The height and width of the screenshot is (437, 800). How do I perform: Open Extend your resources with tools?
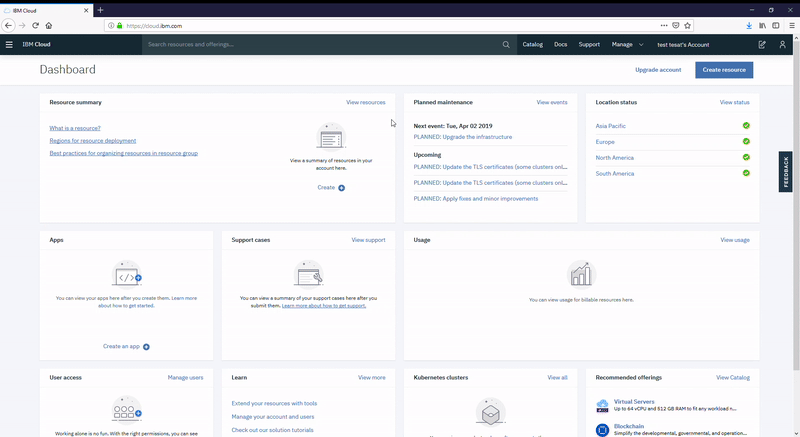click(274, 403)
